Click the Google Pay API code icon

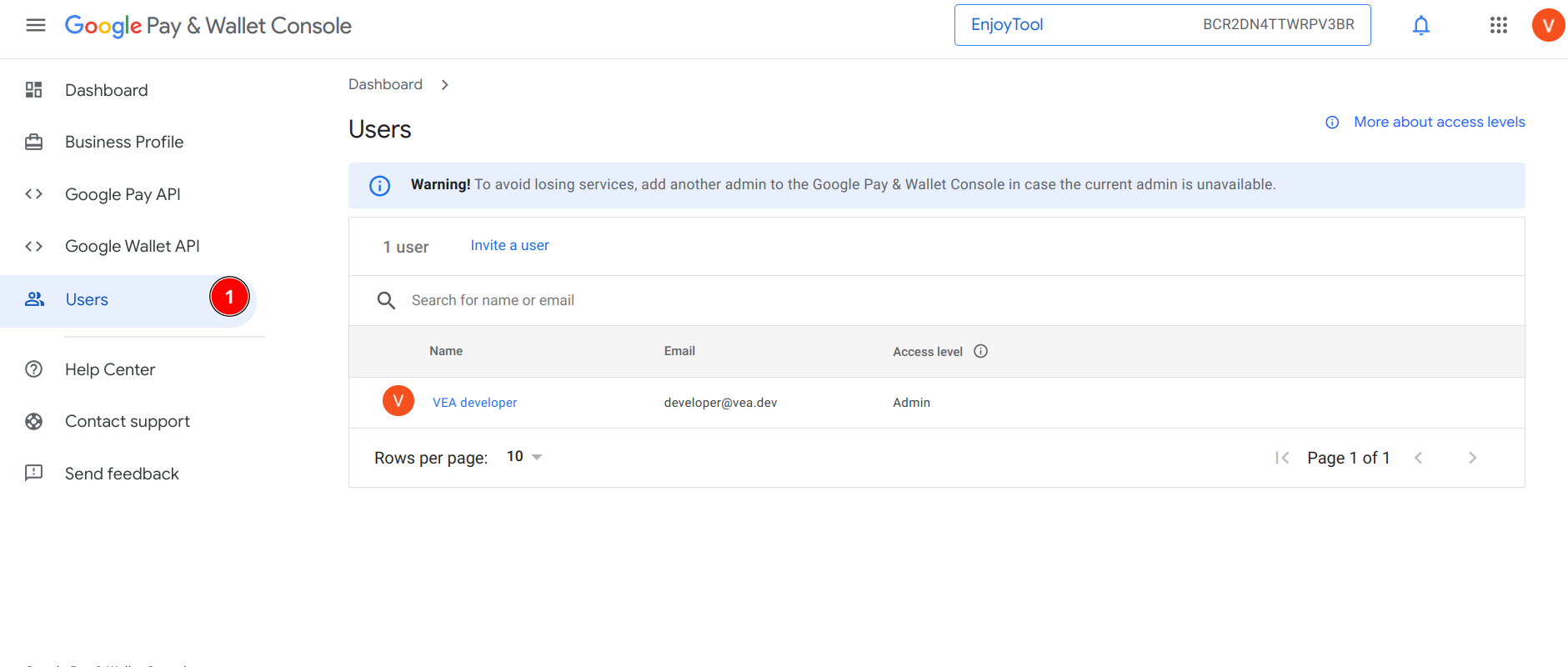[34, 194]
